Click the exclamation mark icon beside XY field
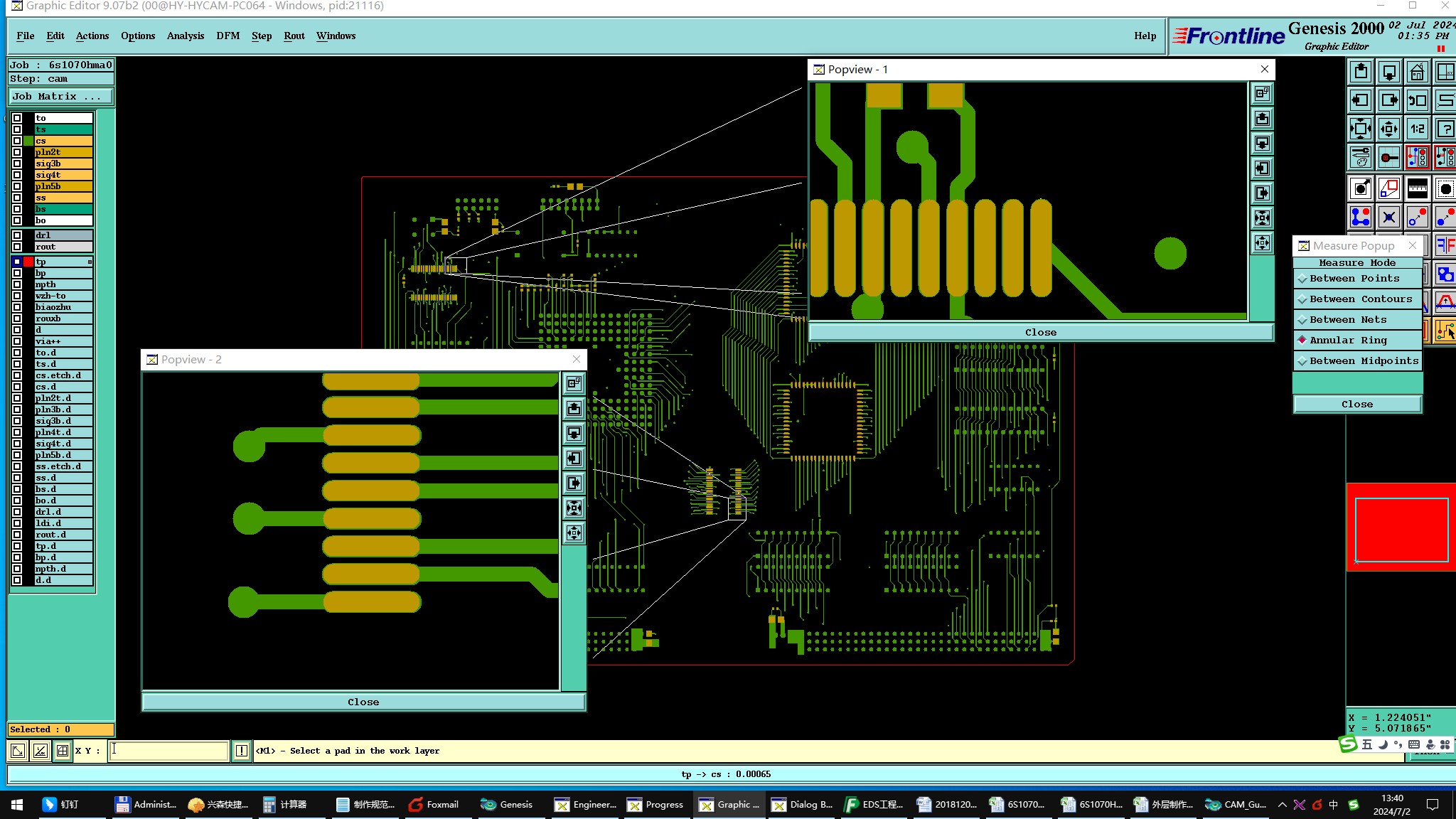 (x=242, y=751)
